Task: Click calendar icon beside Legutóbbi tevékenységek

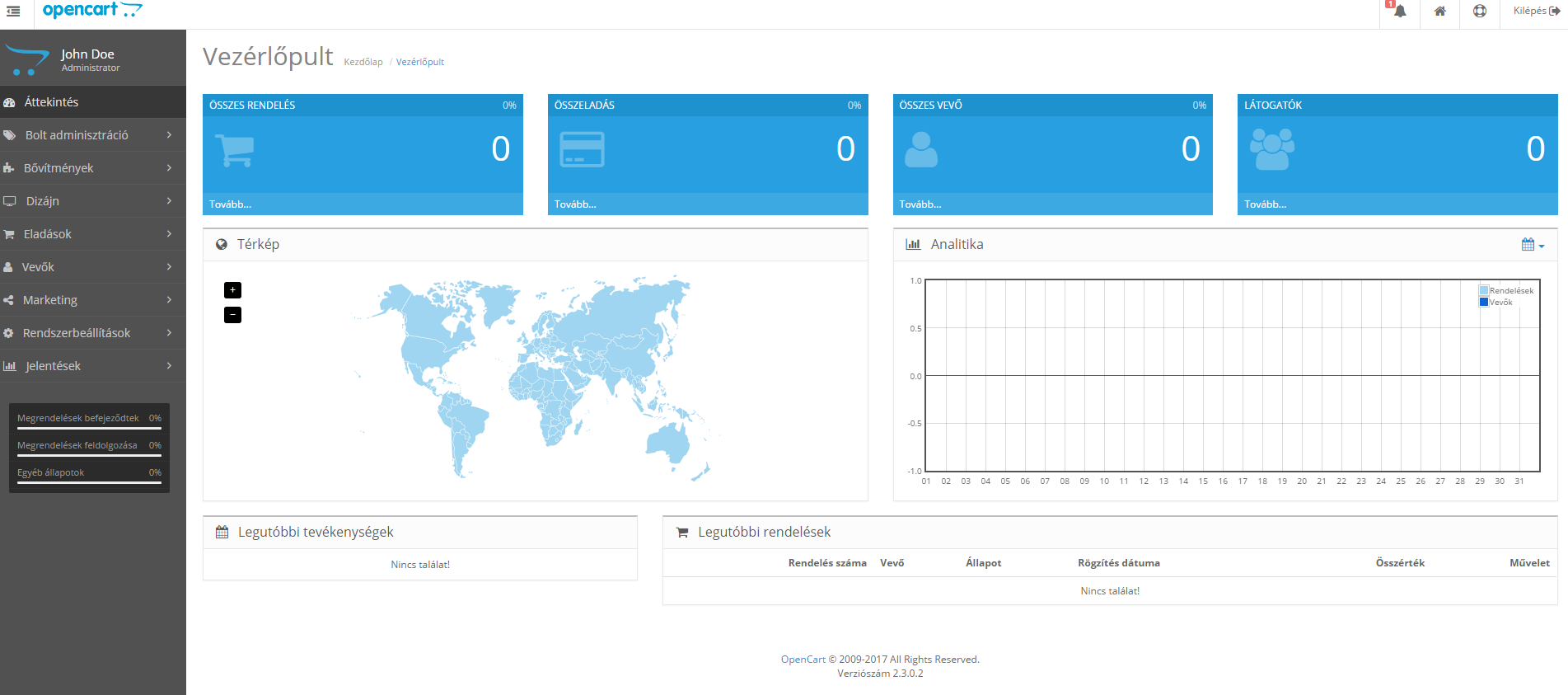Action: 222,533
